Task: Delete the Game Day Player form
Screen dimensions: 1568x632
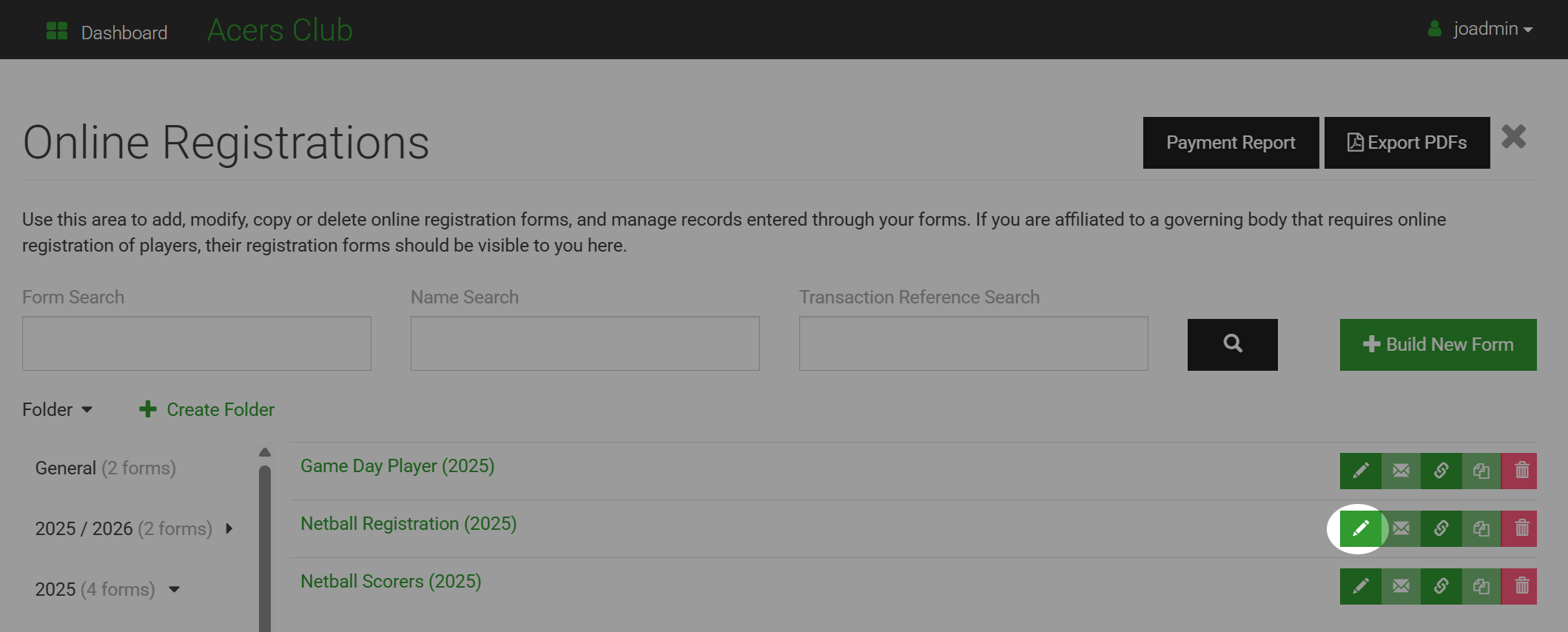Action: tap(1519, 471)
